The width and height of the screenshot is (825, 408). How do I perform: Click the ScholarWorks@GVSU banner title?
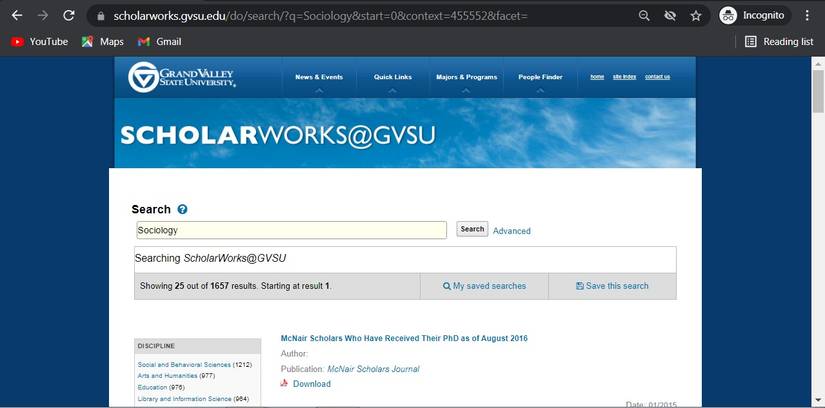coord(278,136)
